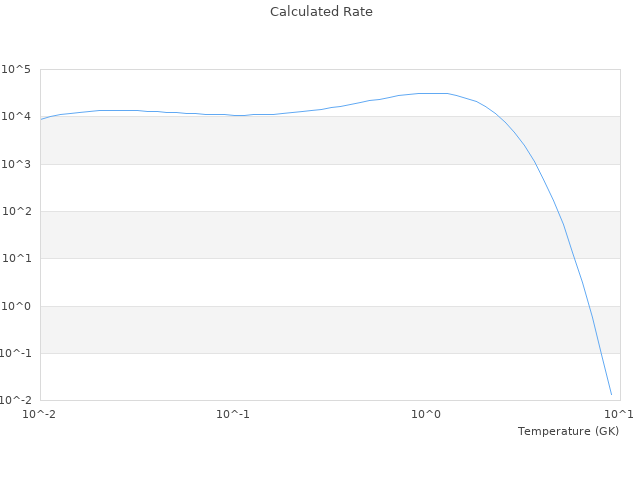Click the 10^5 y-axis tick label
The image size is (640, 480).
coord(16,70)
